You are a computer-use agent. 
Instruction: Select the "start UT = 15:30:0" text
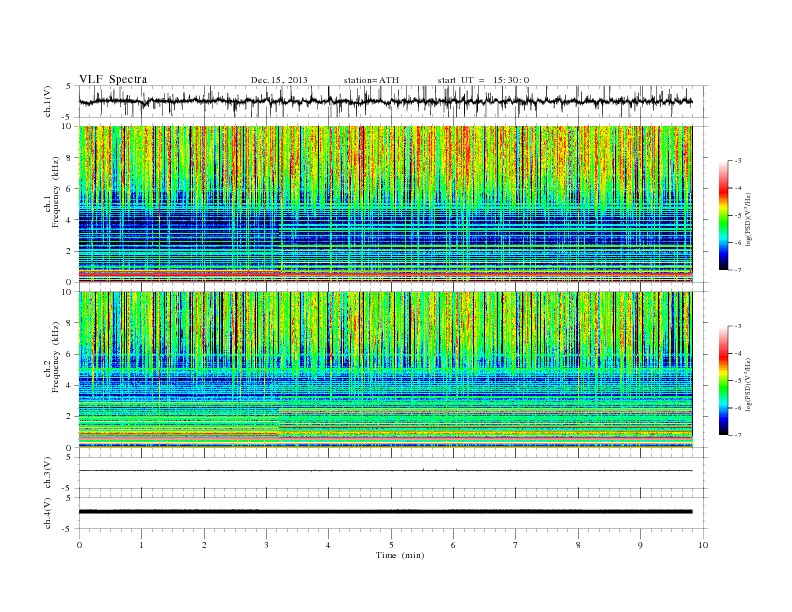(483, 80)
